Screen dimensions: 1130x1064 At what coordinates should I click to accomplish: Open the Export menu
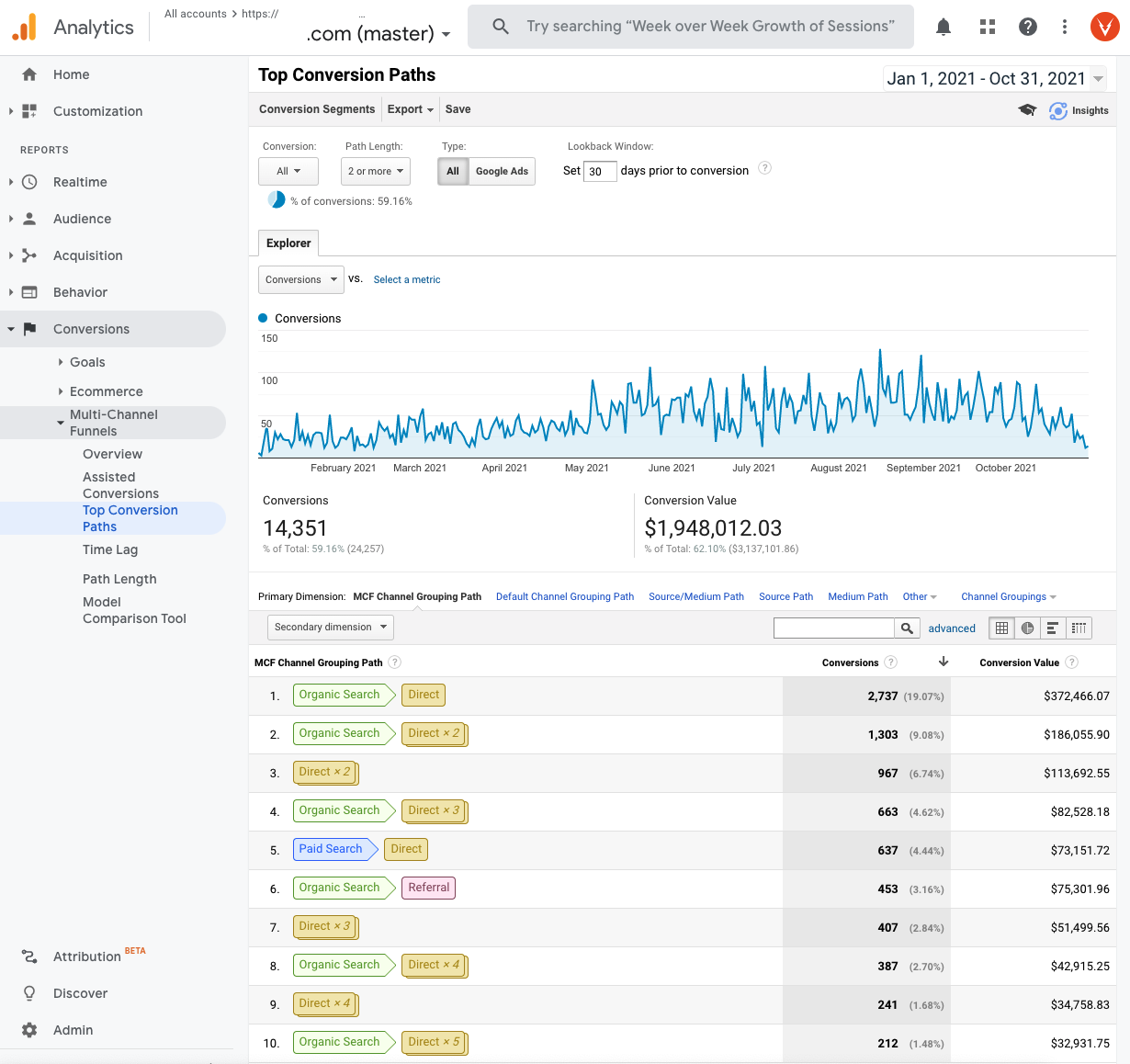[x=410, y=108]
